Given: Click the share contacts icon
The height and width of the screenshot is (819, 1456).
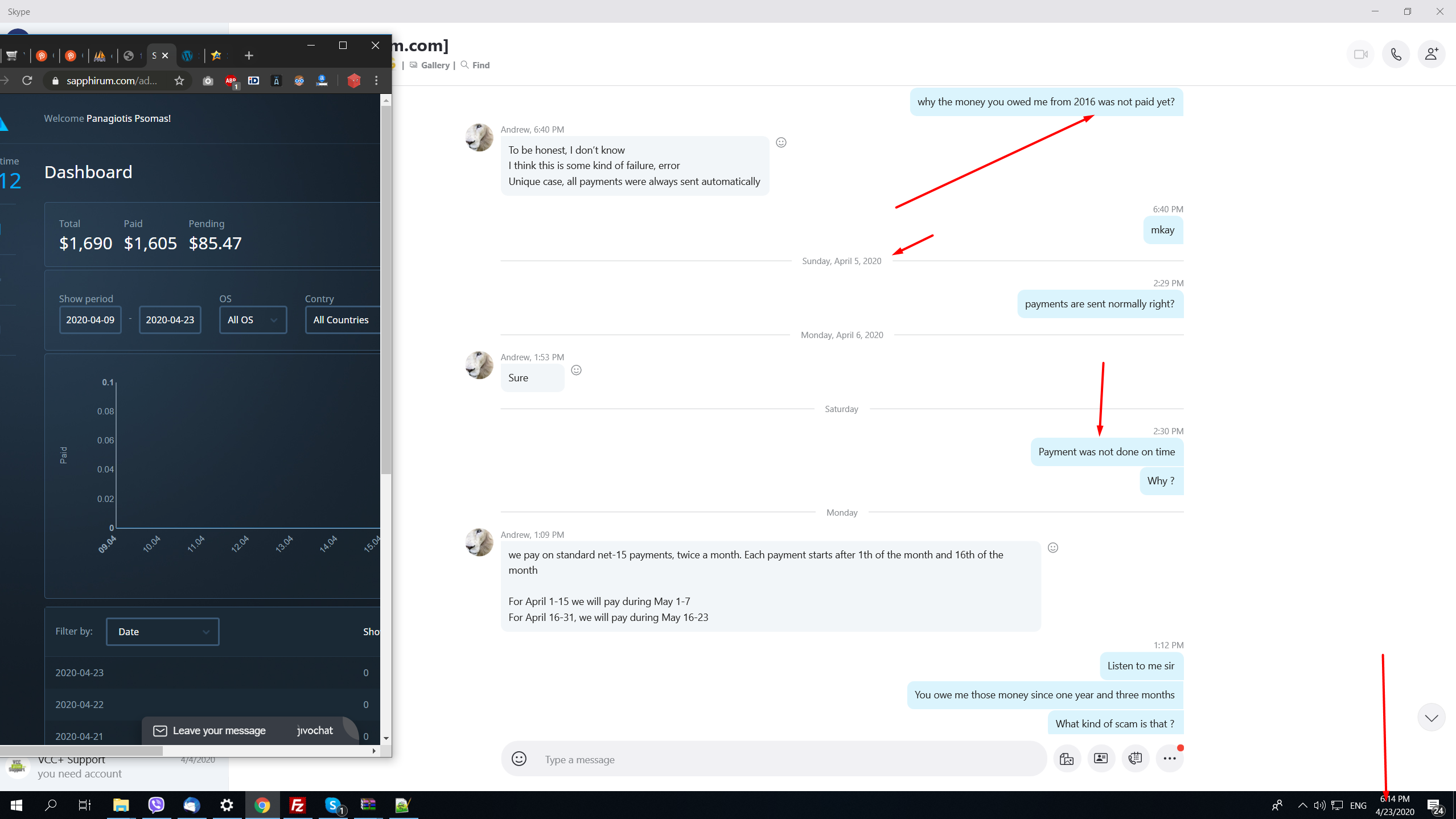Looking at the screenshot, I should click(1101, 759).
